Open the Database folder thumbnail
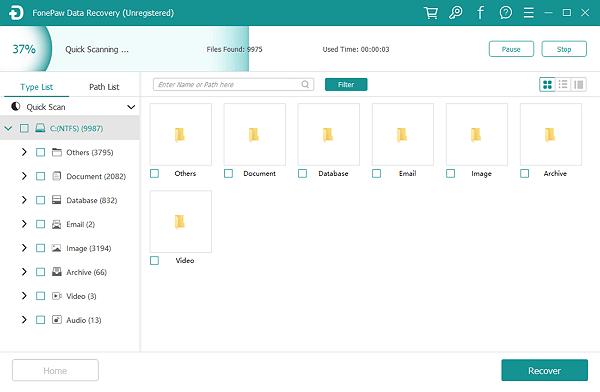This screenshot has width=600, height=392. coord(329,134)
